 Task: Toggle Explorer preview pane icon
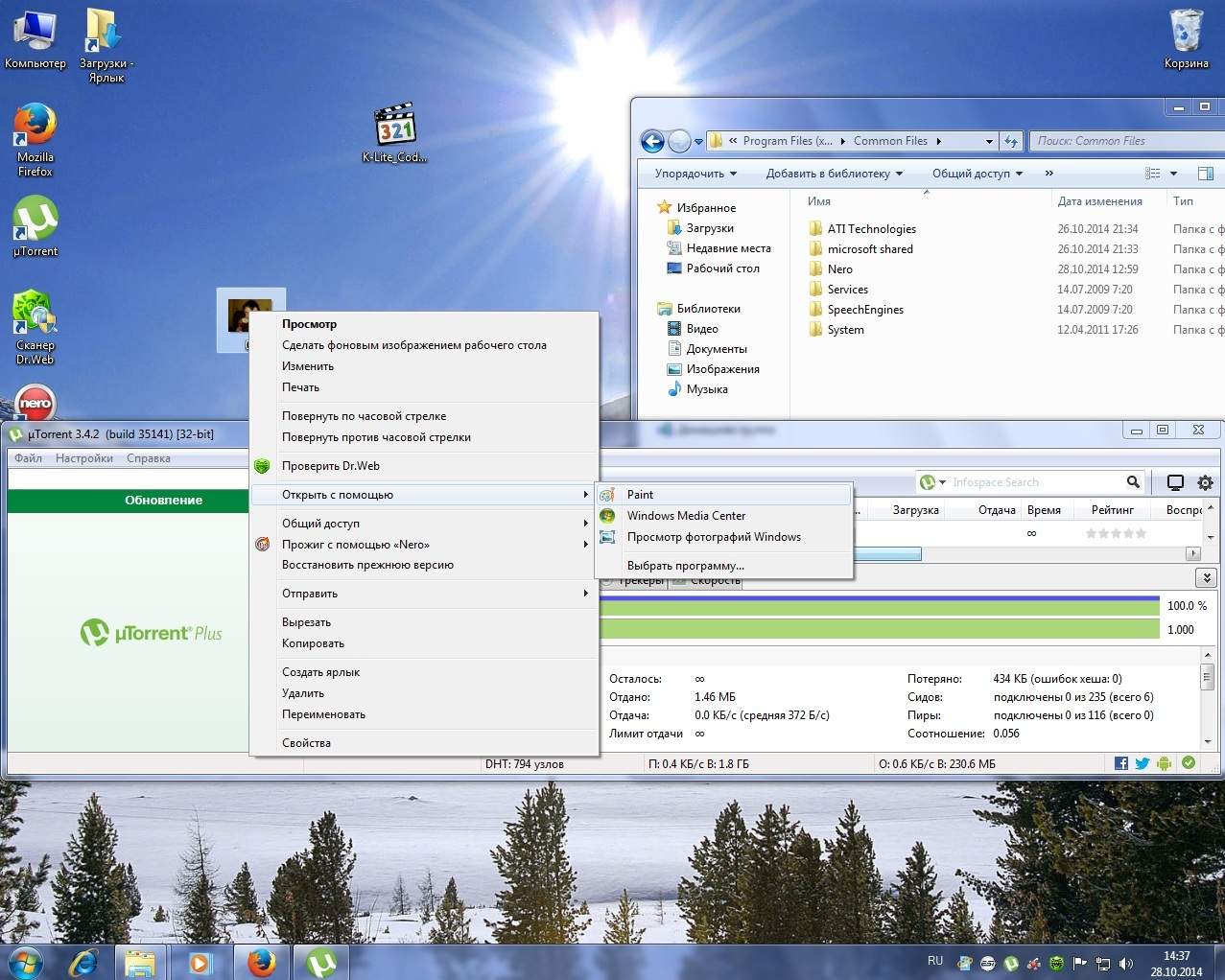click(1206, 174)
